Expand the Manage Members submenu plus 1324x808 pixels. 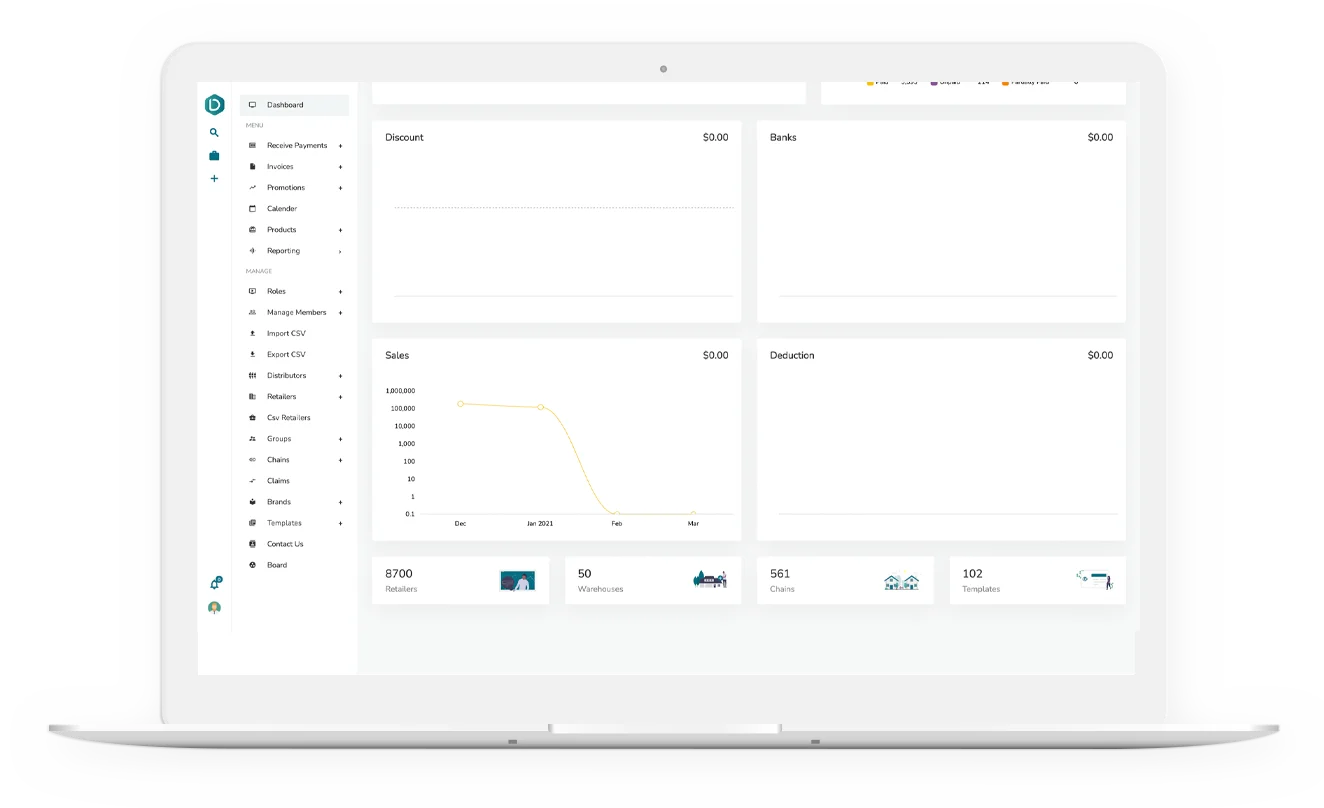pyautogui.click(x=340, y=313)
